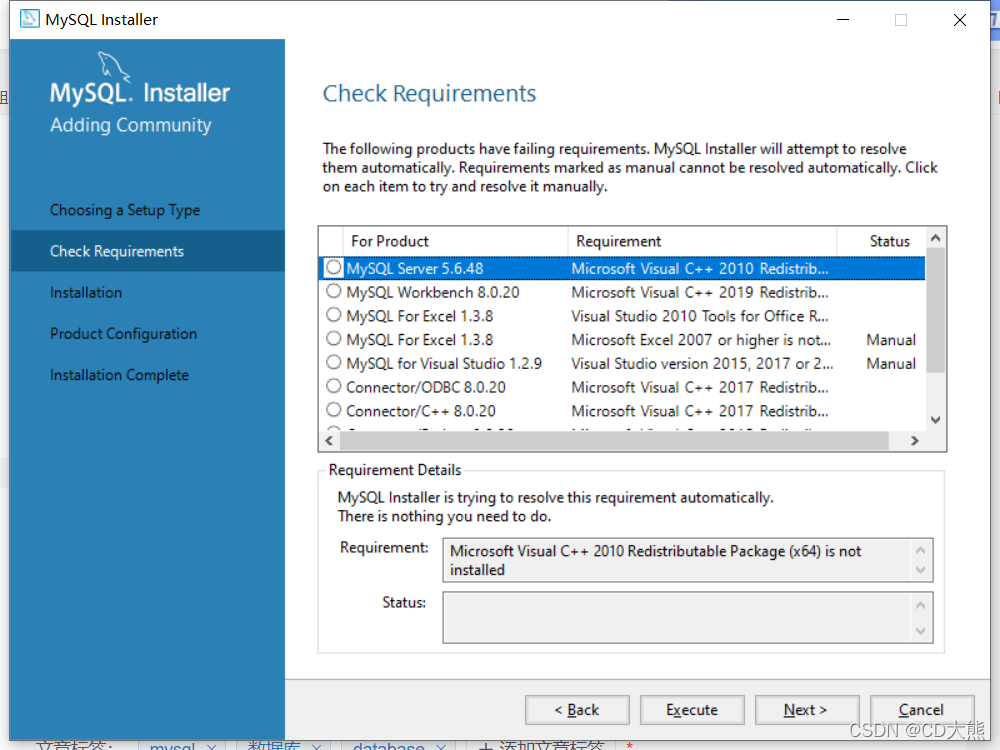This screenshot has width=1000, height=750.
Task: Click the For Product column header
Action: pos(455,241)
